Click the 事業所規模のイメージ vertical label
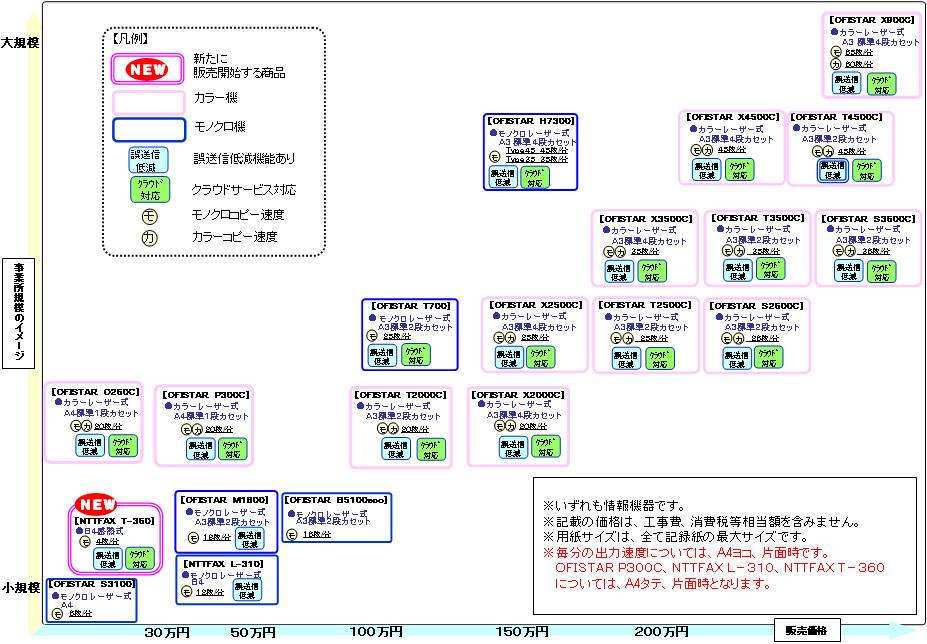927x644 pixels. [x=19, y=313]
